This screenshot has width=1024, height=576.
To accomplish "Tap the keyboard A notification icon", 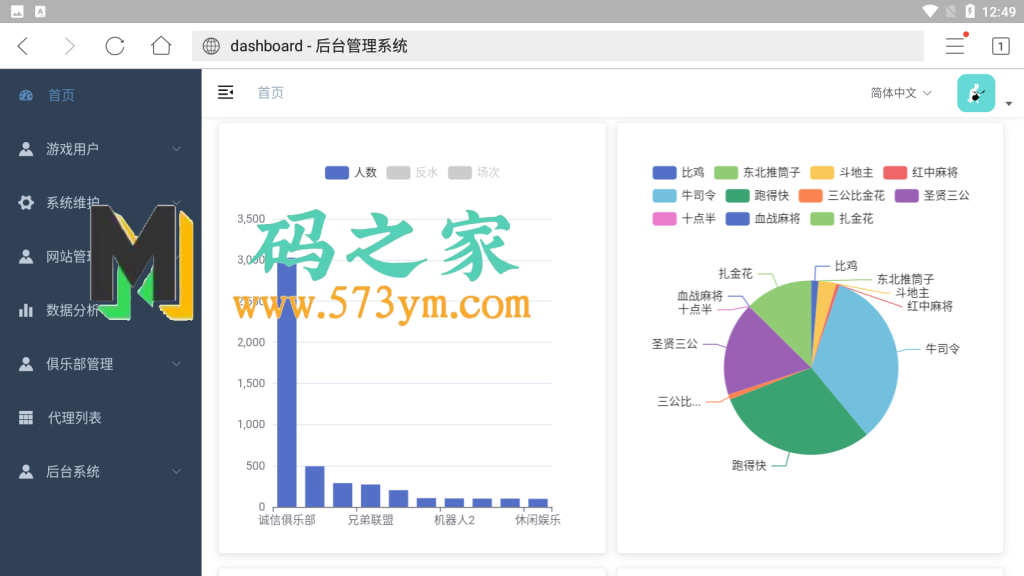I will (40, 11).
